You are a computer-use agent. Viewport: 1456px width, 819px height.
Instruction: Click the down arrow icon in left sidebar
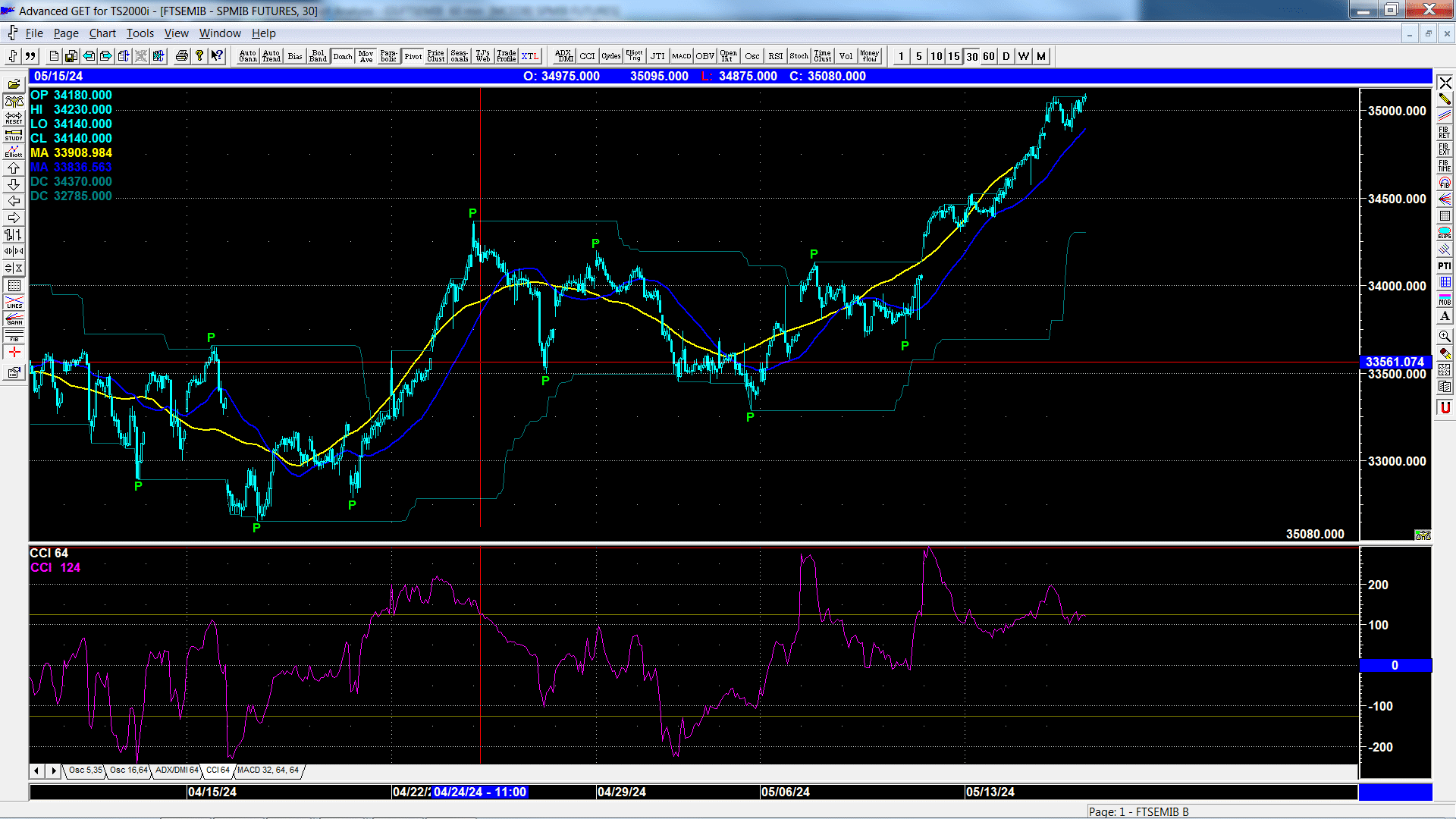click(14, 185)
